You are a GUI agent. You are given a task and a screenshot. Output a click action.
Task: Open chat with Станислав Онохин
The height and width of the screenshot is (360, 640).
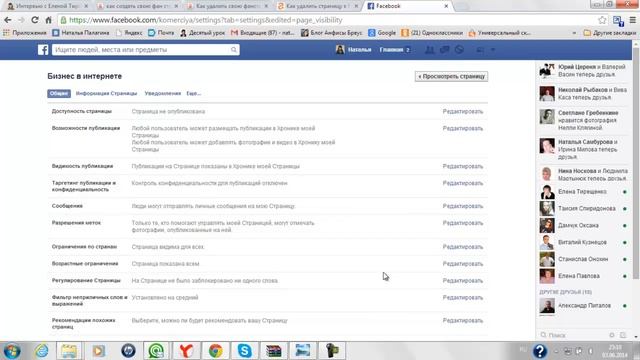point(584,259)
